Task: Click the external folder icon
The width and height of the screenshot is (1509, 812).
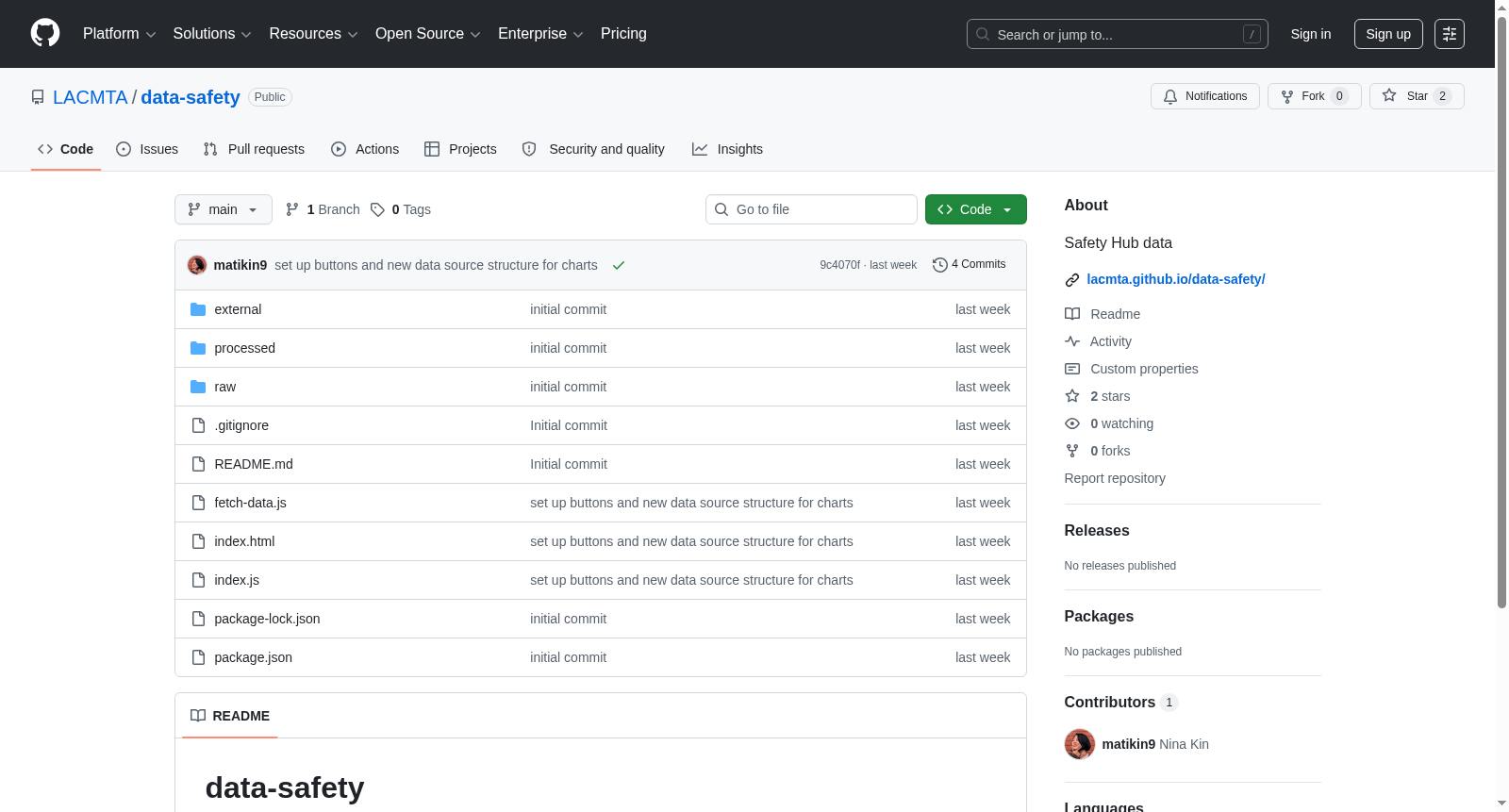Action: tap(198, 309)
